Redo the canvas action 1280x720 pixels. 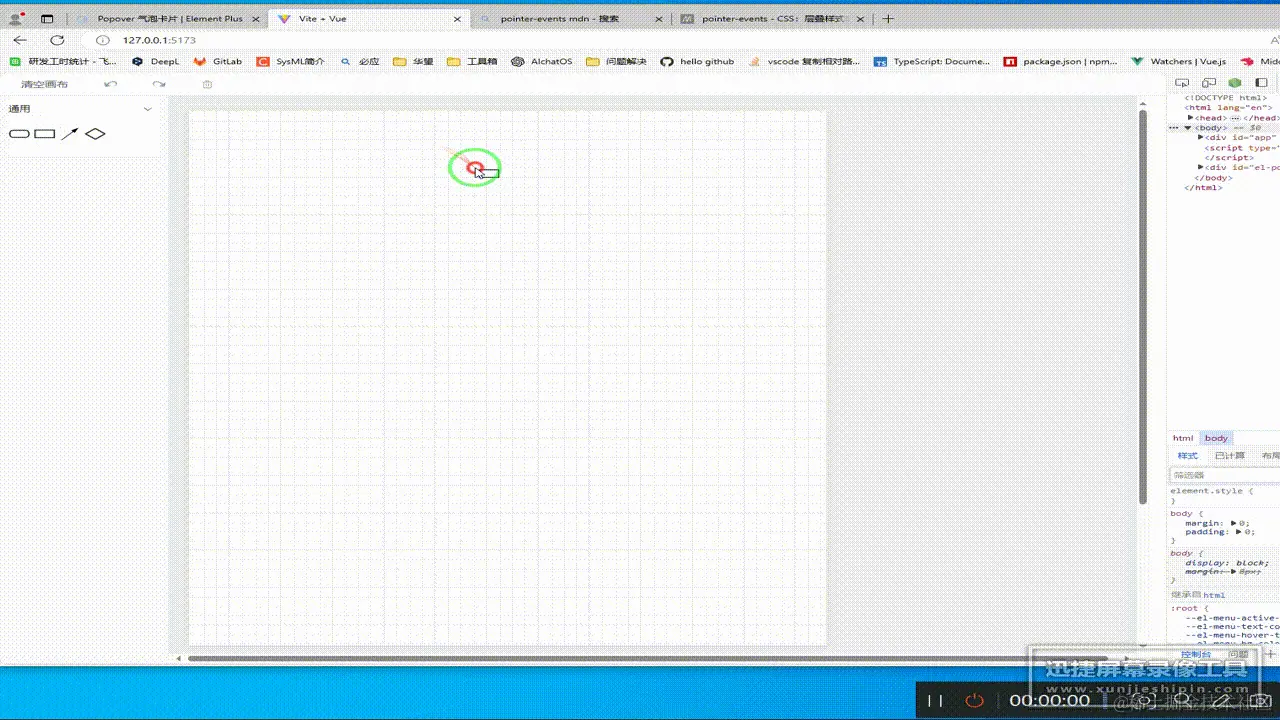click(x=159, y=84)
